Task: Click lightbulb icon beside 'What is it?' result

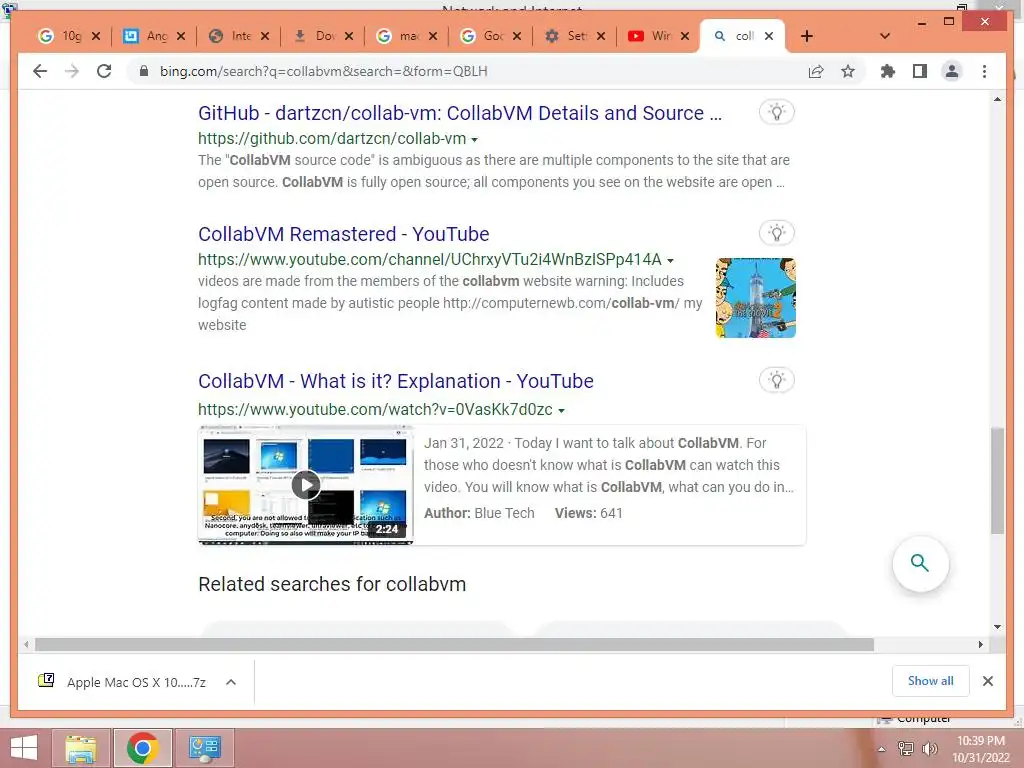Action: (x=776, y=380)
